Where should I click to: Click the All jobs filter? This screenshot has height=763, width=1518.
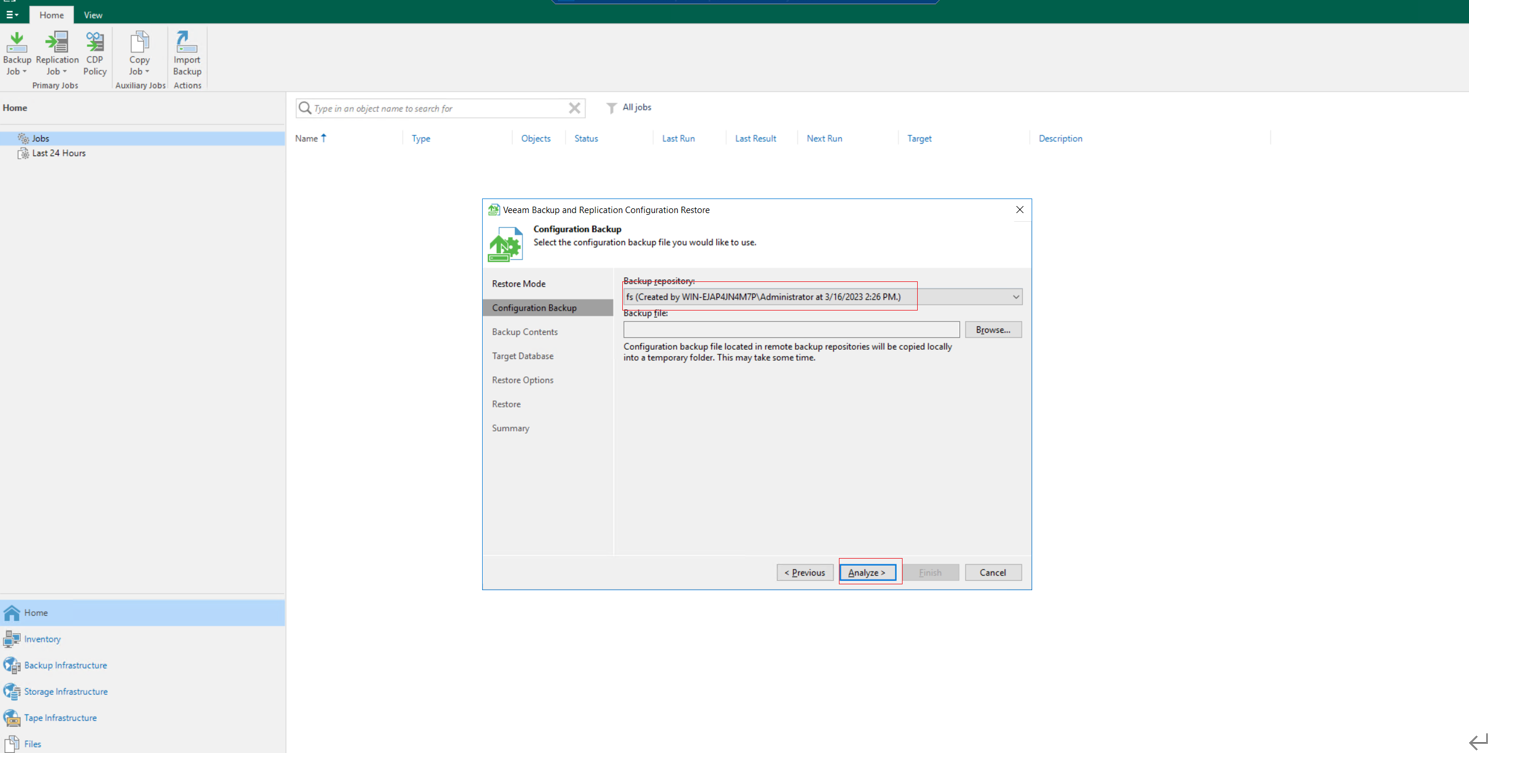coord(629,108)
